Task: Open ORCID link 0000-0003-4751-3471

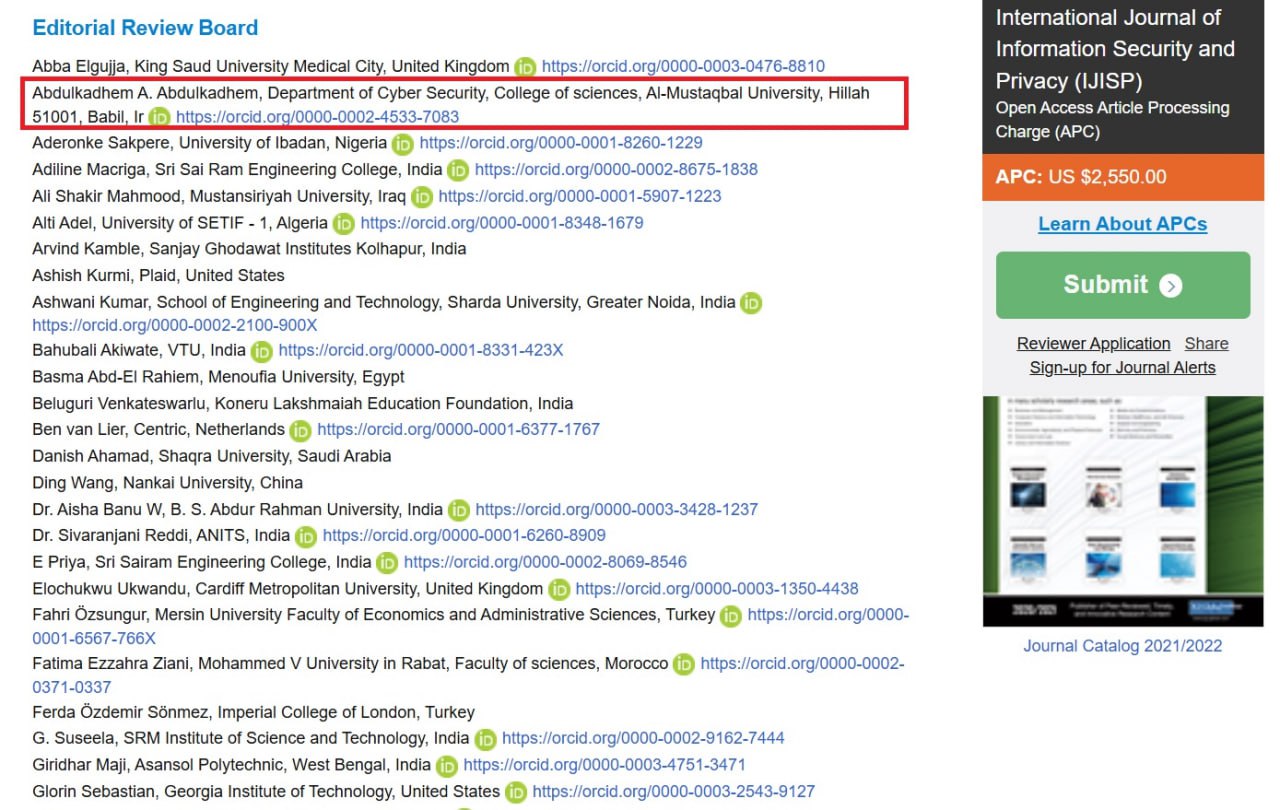Action: [605, 765]
